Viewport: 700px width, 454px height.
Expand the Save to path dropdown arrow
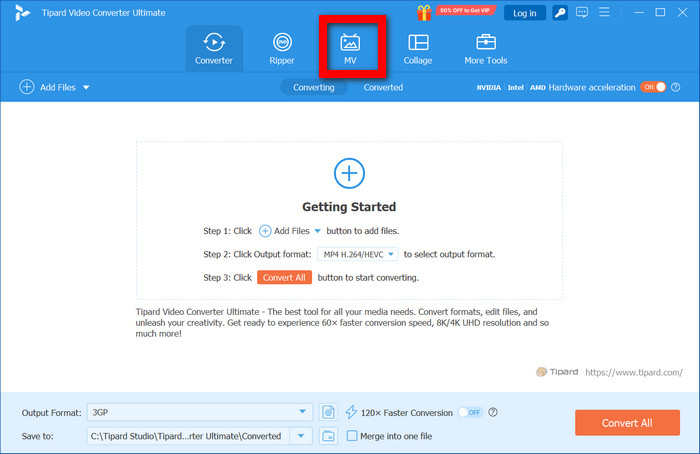(x=301, y=436)
